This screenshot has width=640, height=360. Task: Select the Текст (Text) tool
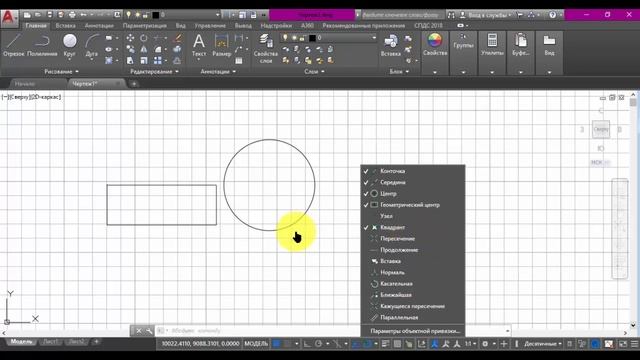[x=199, y=45]
